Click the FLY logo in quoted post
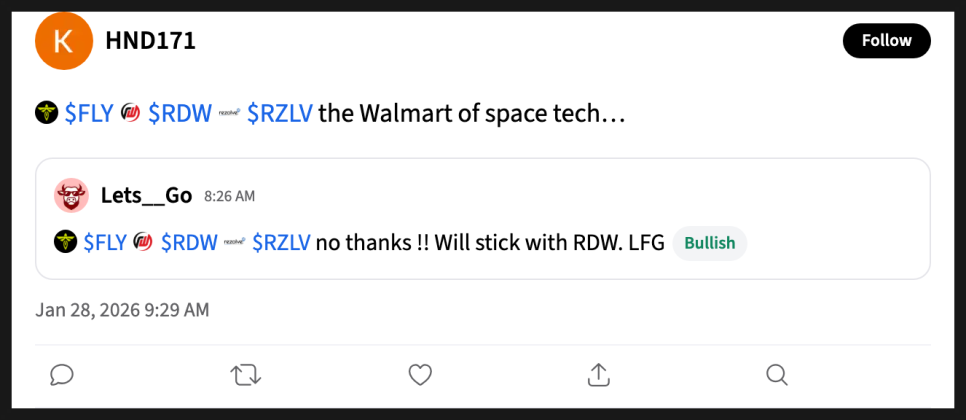The width and height of the screenshot is (966, 420). (65, 242)
